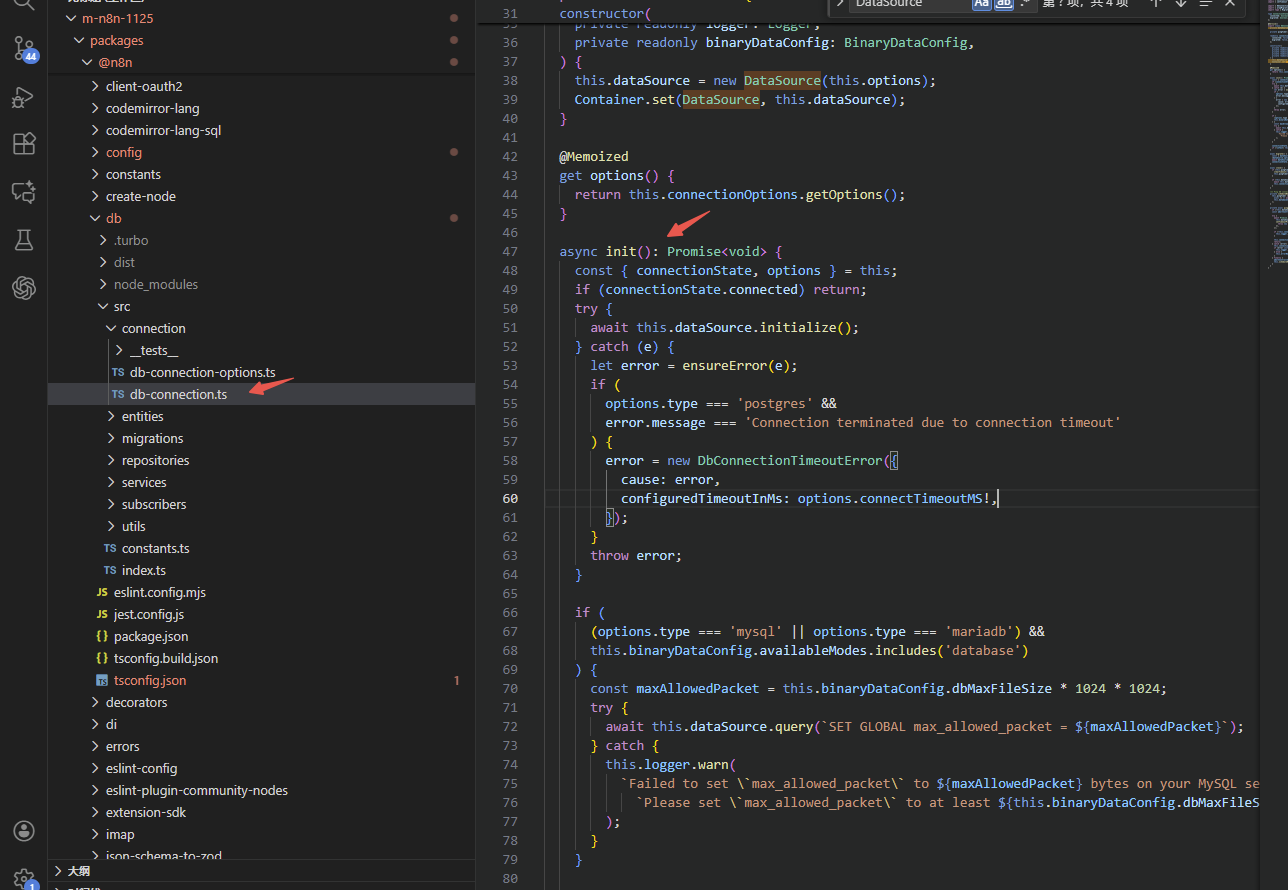Viewport: 1288px width, 890px height.
Task: Expand the migrations folder
Action: [x=110, y=438]
